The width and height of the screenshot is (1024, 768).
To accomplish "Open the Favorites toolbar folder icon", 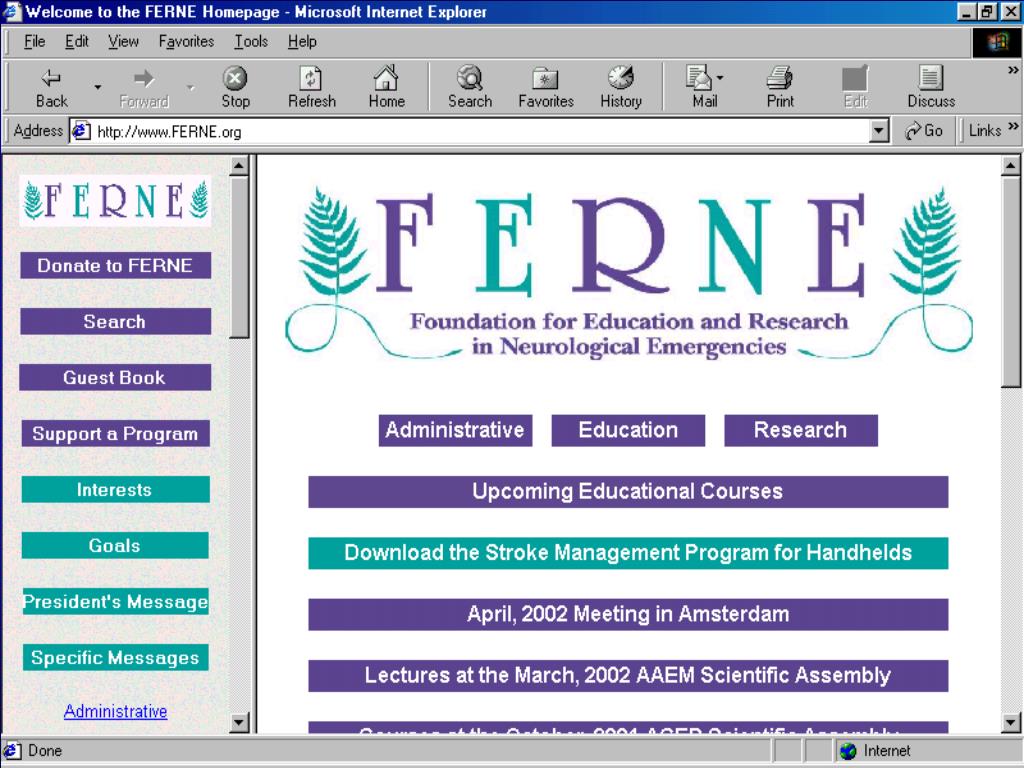I will (545, 88).
